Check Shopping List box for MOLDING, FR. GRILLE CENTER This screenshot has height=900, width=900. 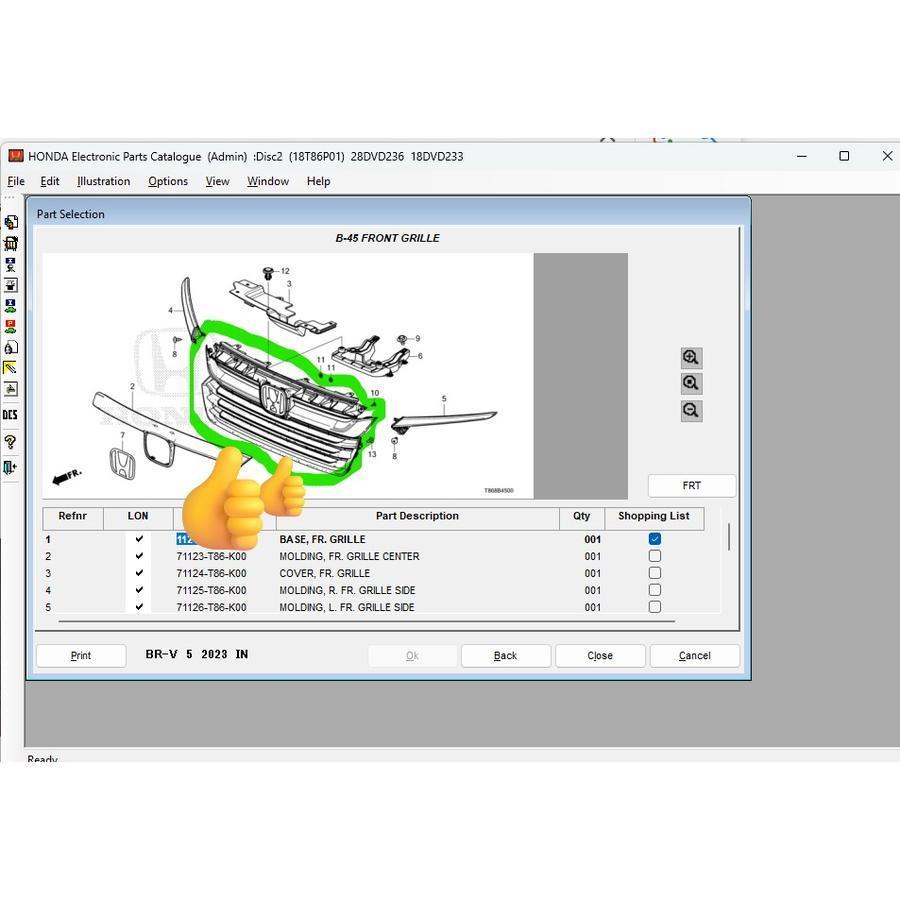pos(655,556)
